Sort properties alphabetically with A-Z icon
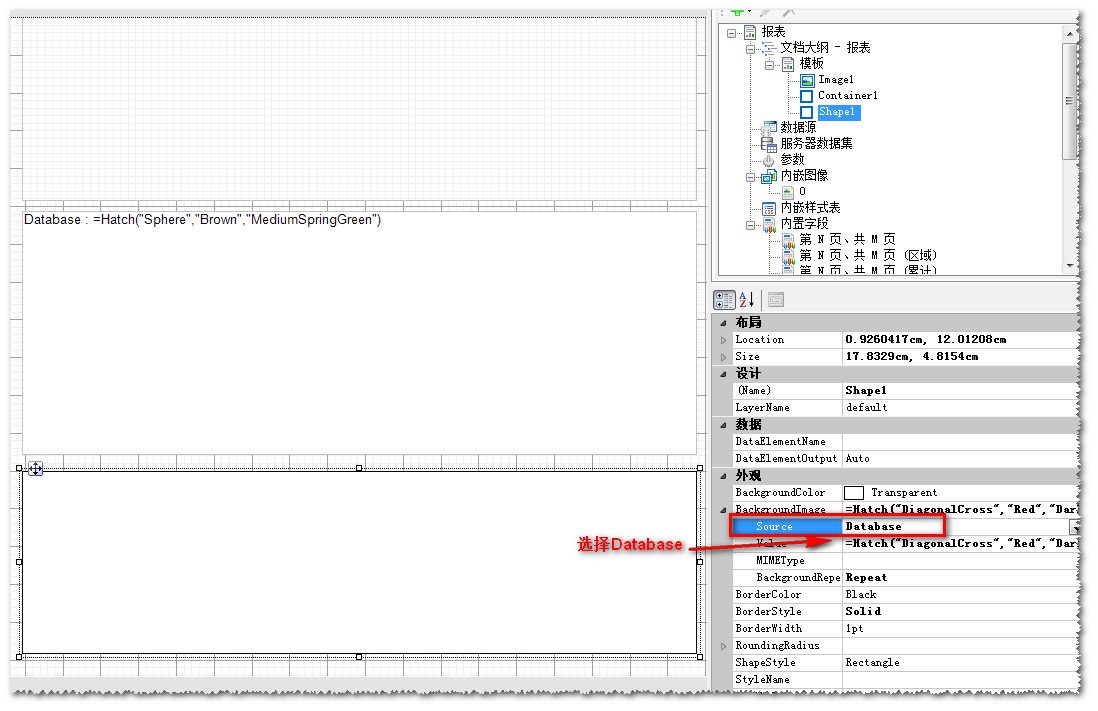Image resolution: width=1098 pixels, height=711 pixels. [x=746, y=299]
